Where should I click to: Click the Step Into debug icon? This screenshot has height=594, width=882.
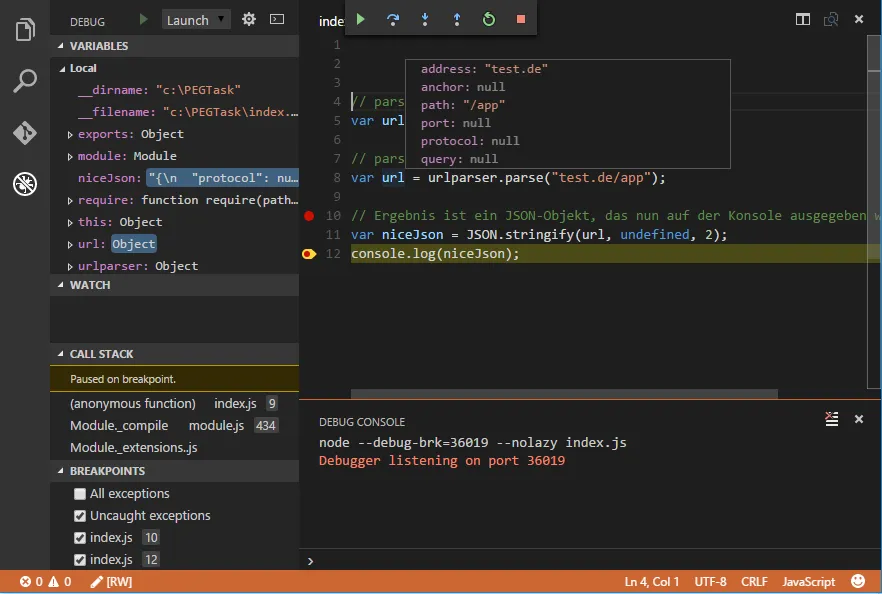423,18
